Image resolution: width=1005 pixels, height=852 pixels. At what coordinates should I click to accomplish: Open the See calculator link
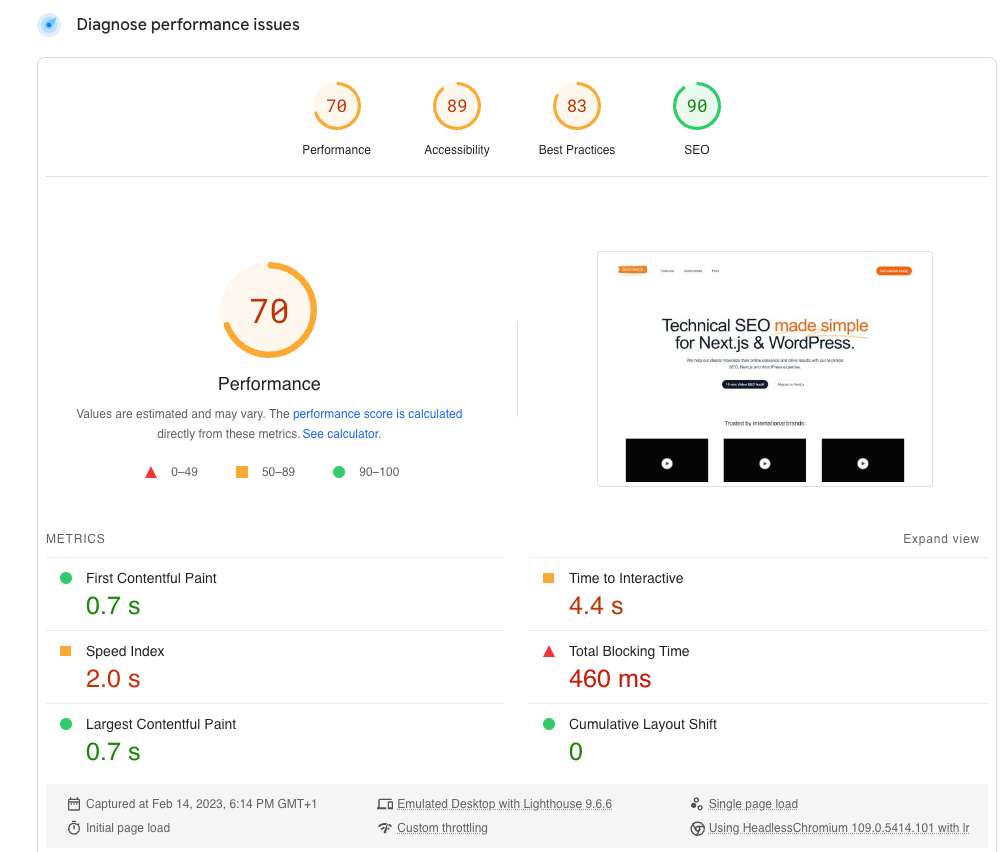[342, 434]
